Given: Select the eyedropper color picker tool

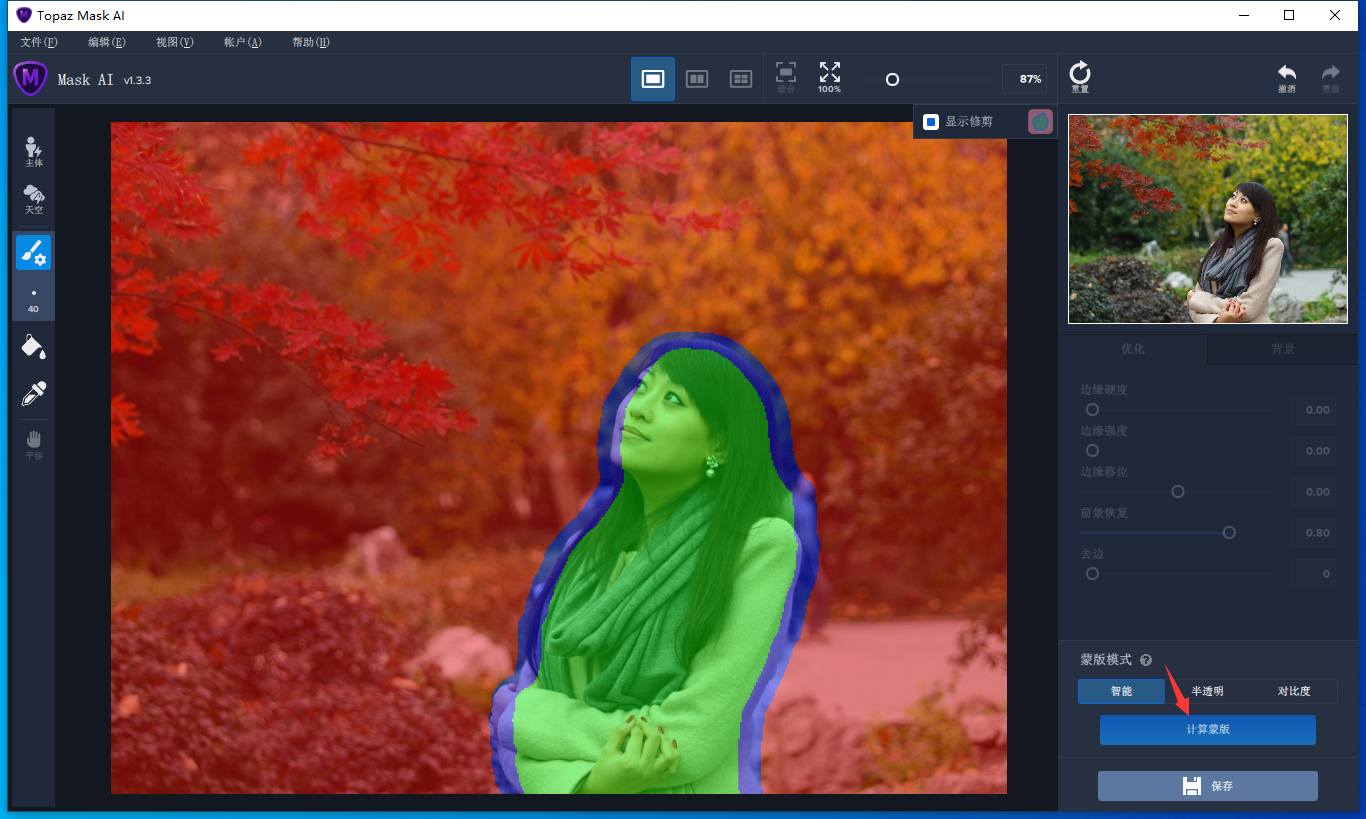Looking at the screenshot, I should pyautogui.click(x=33, y=393).
